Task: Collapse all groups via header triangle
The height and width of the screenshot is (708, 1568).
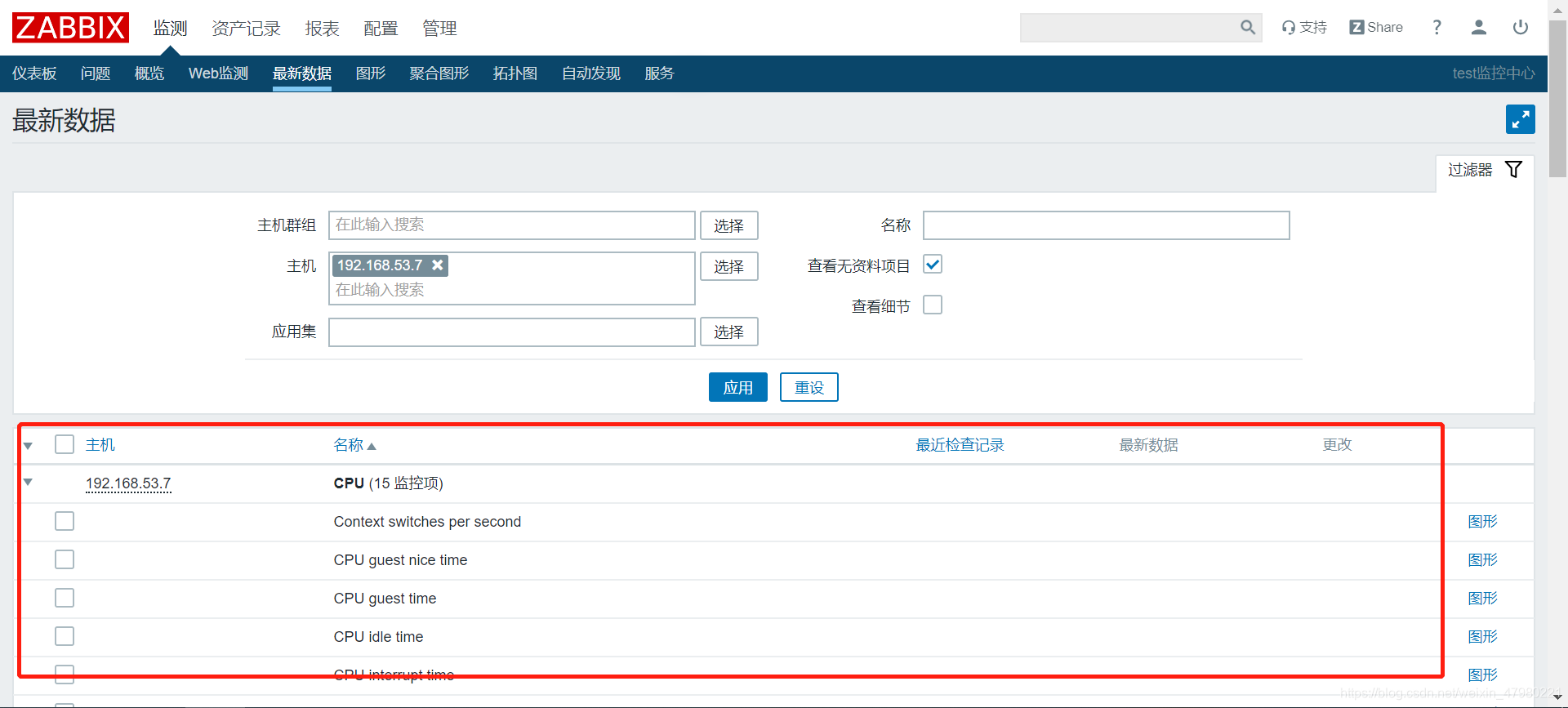Action: click(28, 446)
